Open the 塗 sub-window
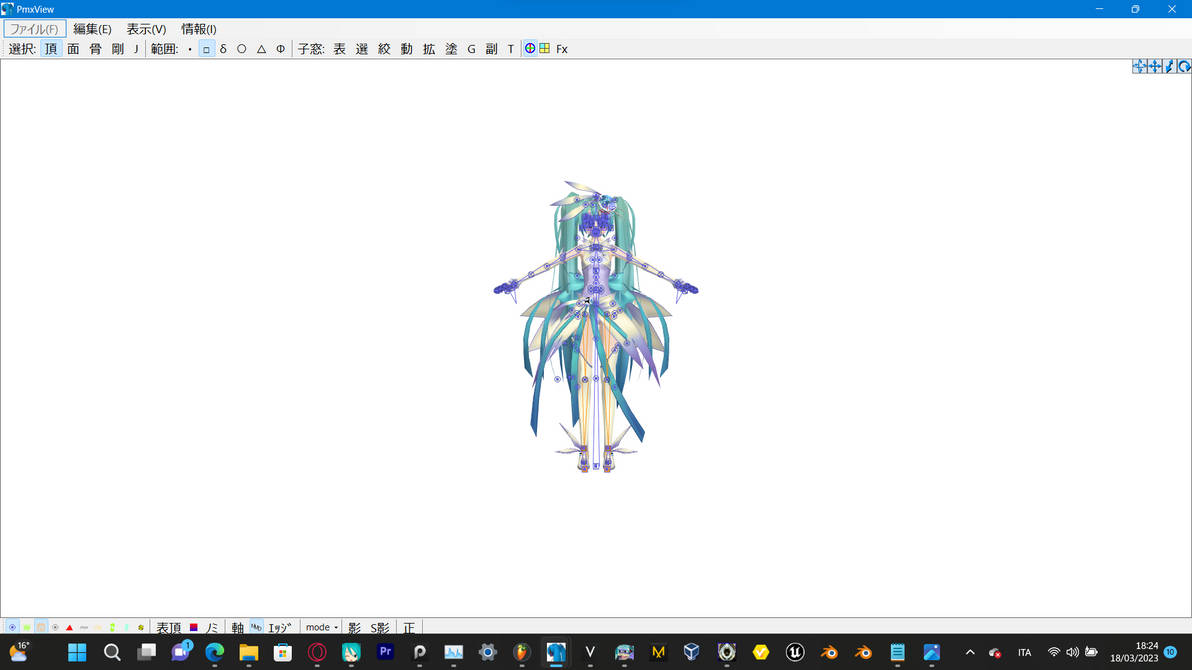Screen dimensions: 1192x670 451,49
